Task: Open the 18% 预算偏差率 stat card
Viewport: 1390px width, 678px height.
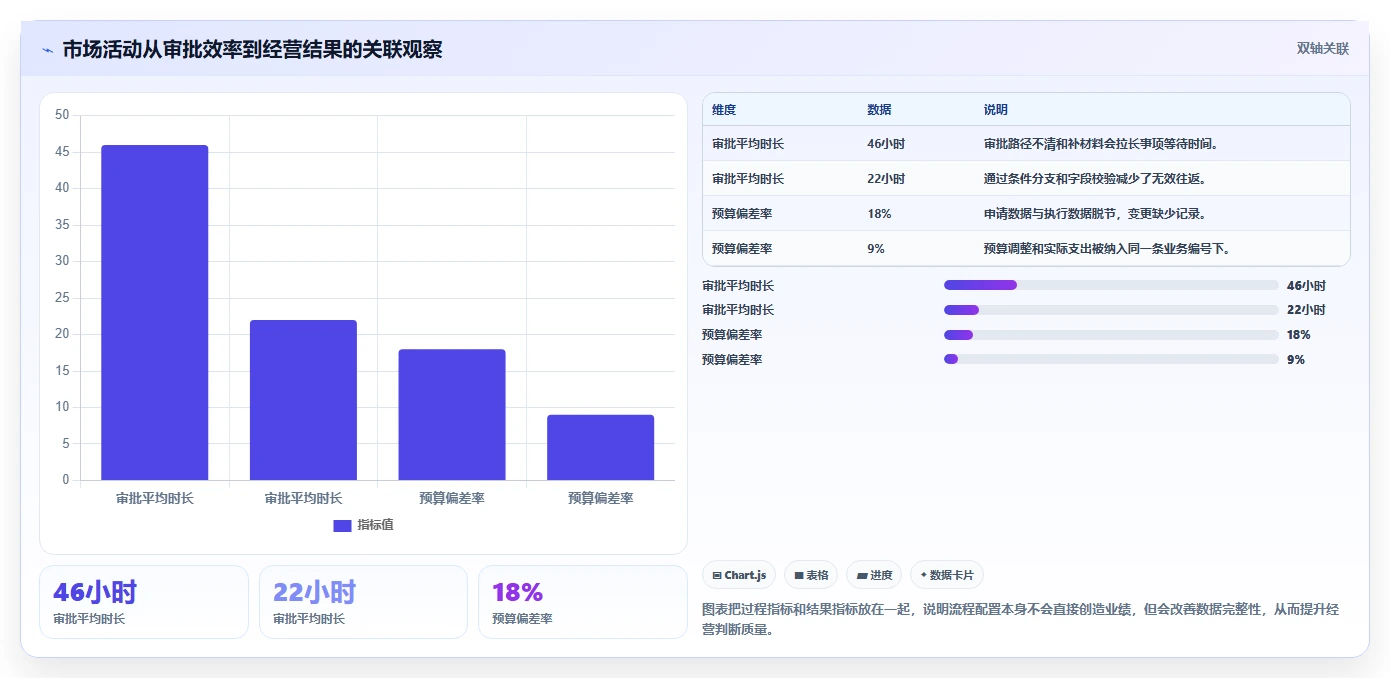Action: coord(582,602)
